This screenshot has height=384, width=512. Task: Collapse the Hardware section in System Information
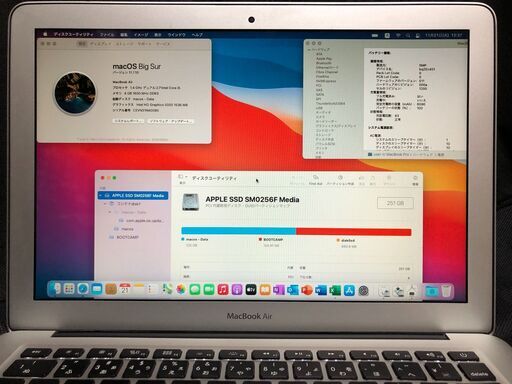[x=308, y=49]
